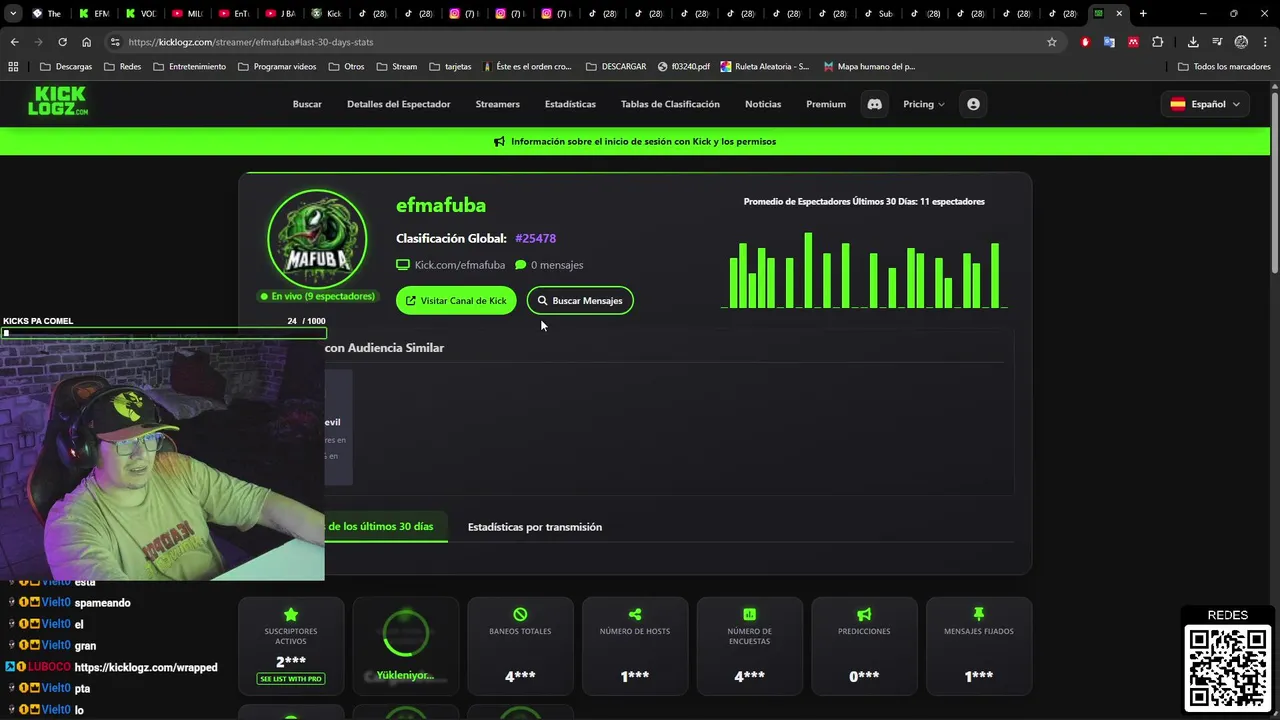
Task: Click SEE LIST WITH PRO button
Action: tap(291, 679)
